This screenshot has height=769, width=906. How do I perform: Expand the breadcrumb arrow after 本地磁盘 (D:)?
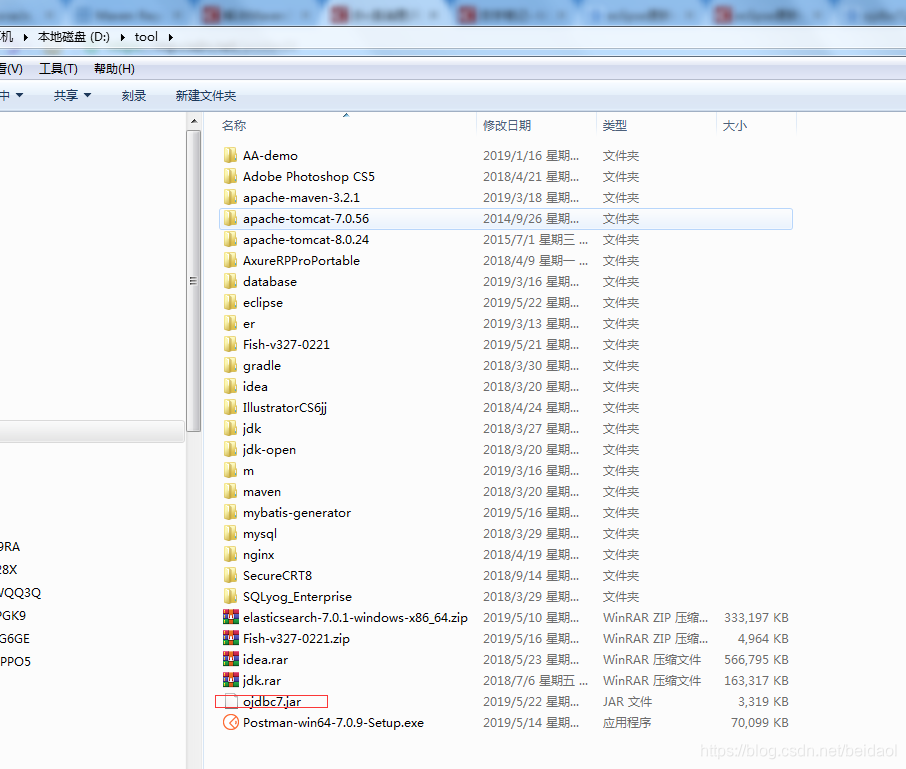(x=122, y=38)
